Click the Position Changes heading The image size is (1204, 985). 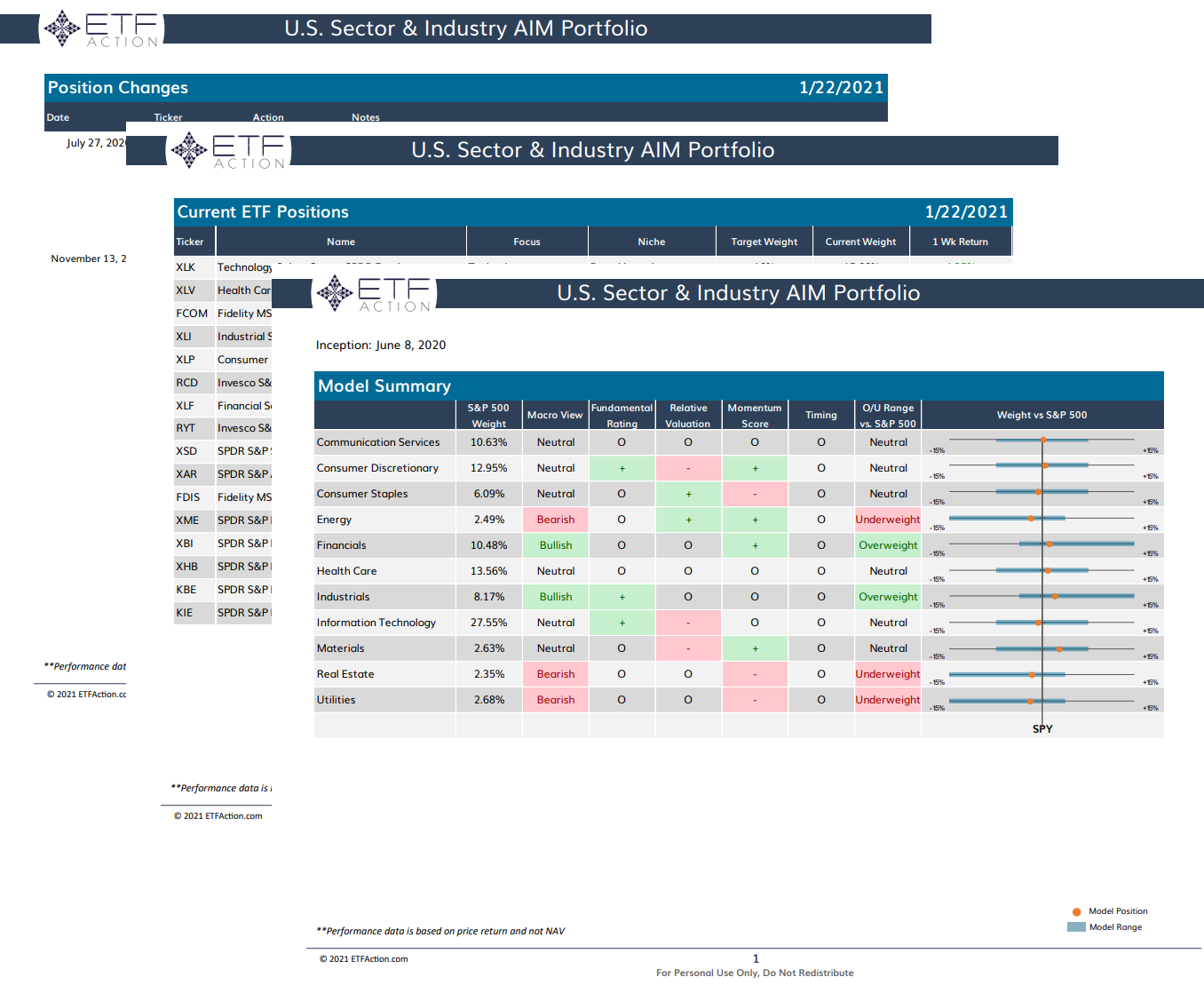[118, 88]
